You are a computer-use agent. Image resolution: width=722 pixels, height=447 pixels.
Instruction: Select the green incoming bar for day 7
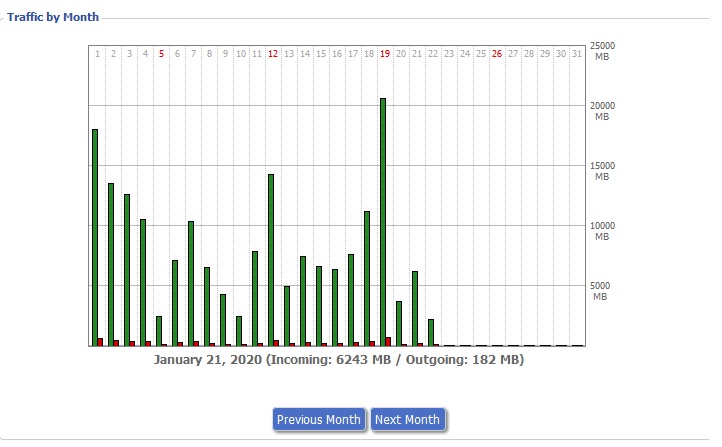[191, 284]
